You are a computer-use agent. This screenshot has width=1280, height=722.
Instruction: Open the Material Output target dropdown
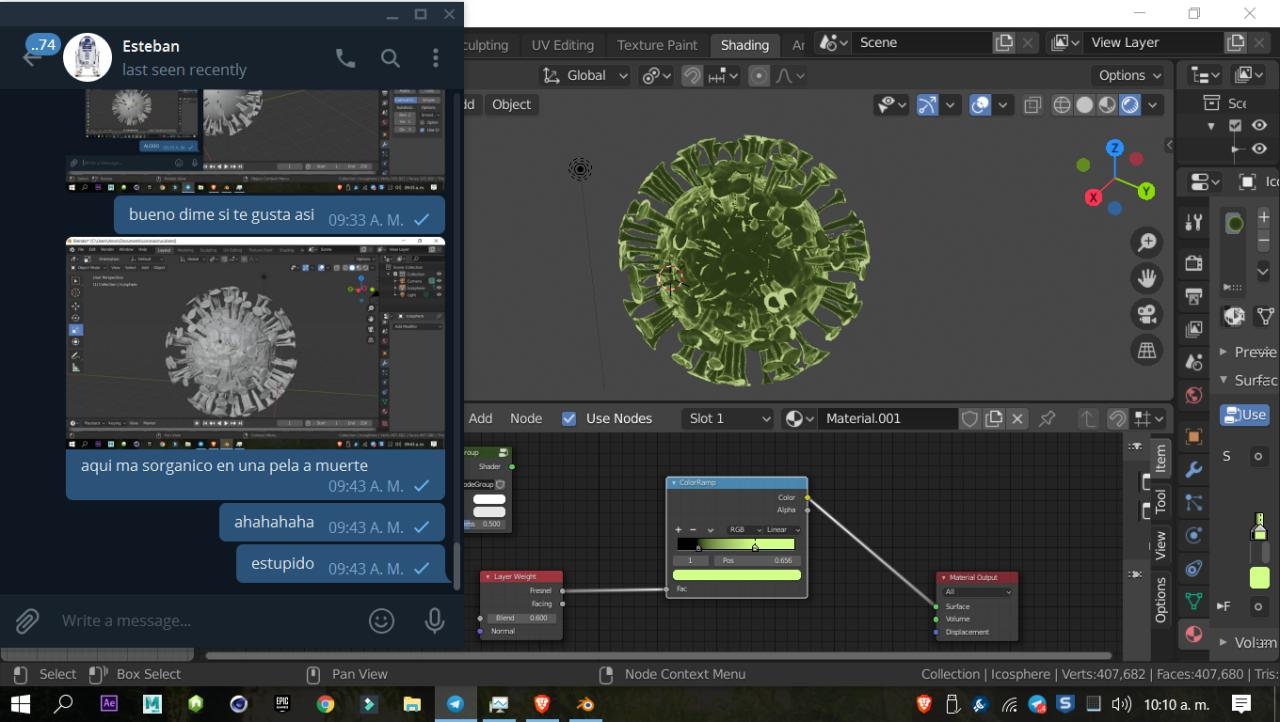tap(977, 592)
